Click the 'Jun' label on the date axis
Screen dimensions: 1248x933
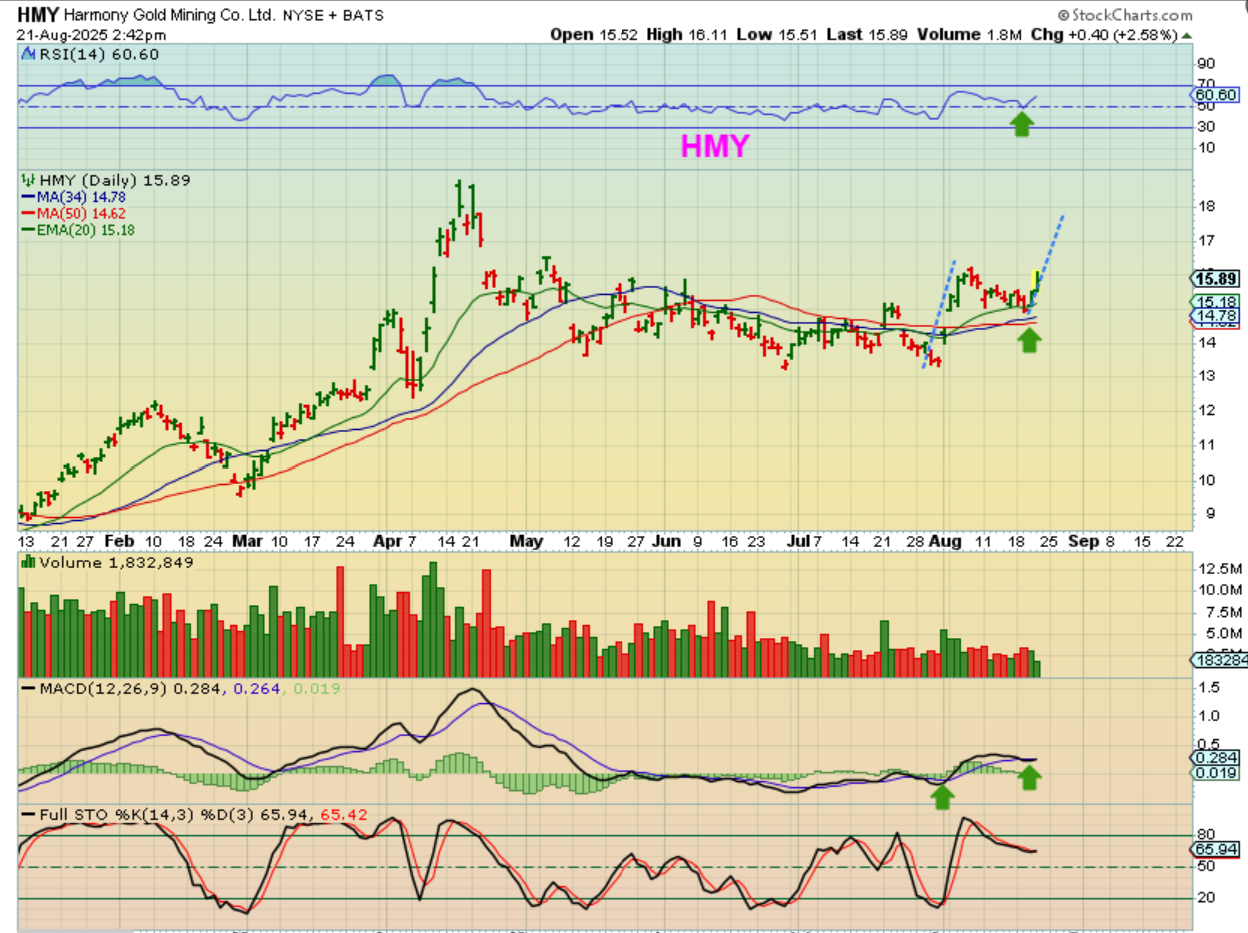tap(666, 541)
